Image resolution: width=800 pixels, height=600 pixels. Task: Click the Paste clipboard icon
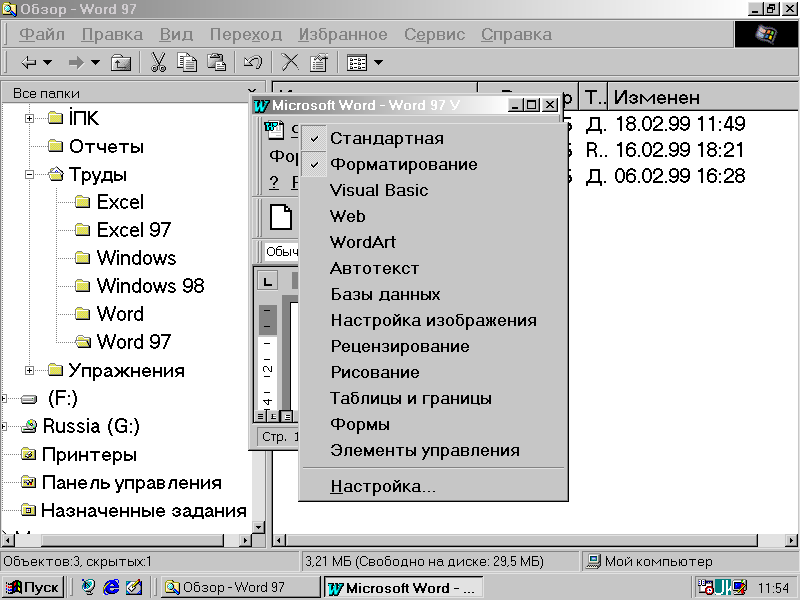click(216, 62)
